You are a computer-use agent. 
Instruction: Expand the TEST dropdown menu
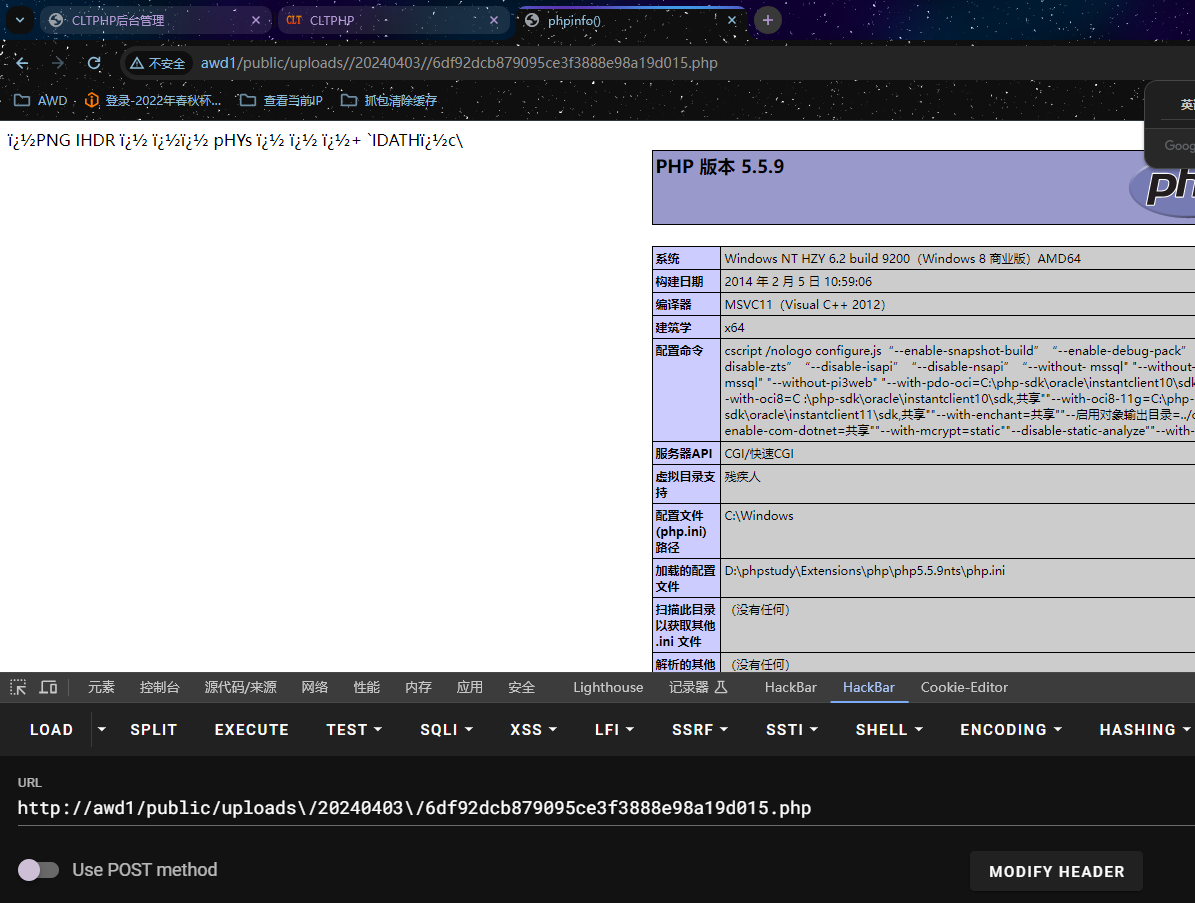click(x=354, y=730)
